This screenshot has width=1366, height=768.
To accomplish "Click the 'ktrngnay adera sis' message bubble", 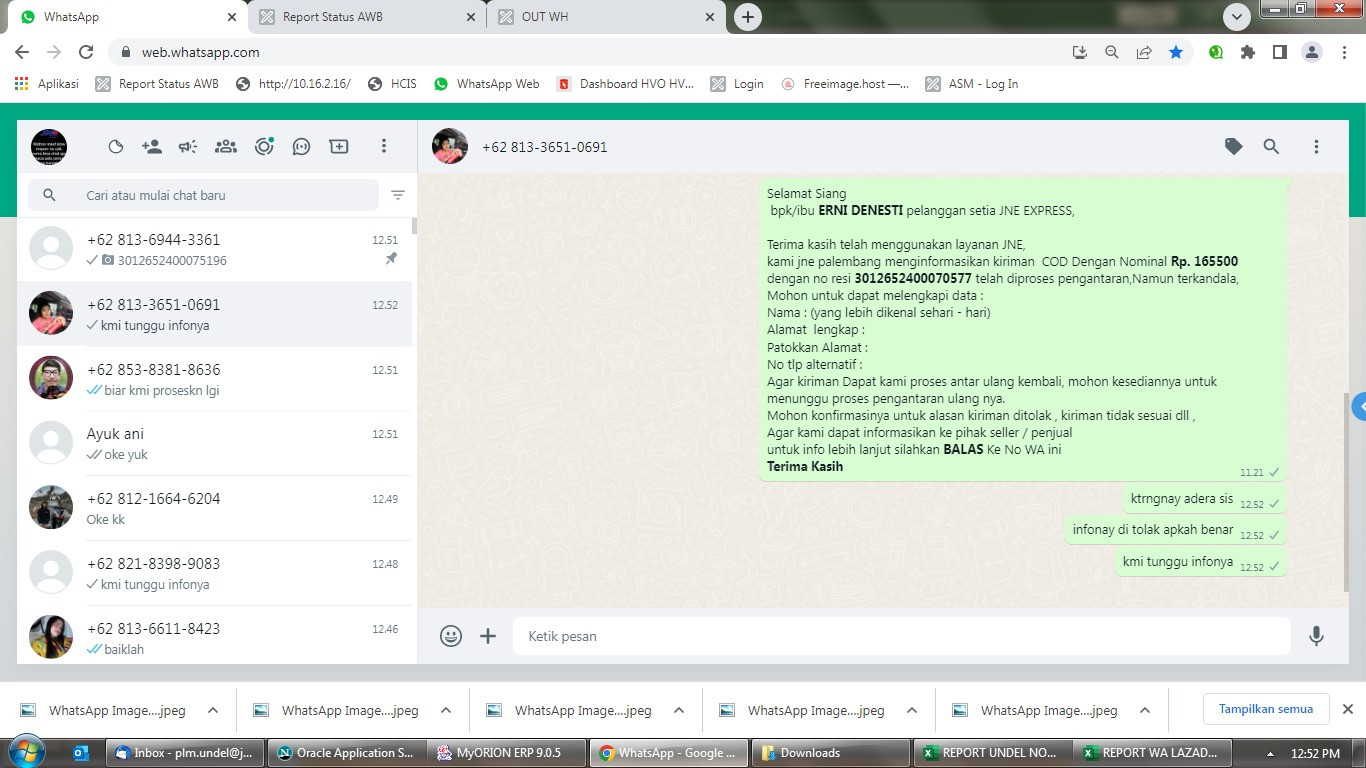I will (x=1204, y=498).
